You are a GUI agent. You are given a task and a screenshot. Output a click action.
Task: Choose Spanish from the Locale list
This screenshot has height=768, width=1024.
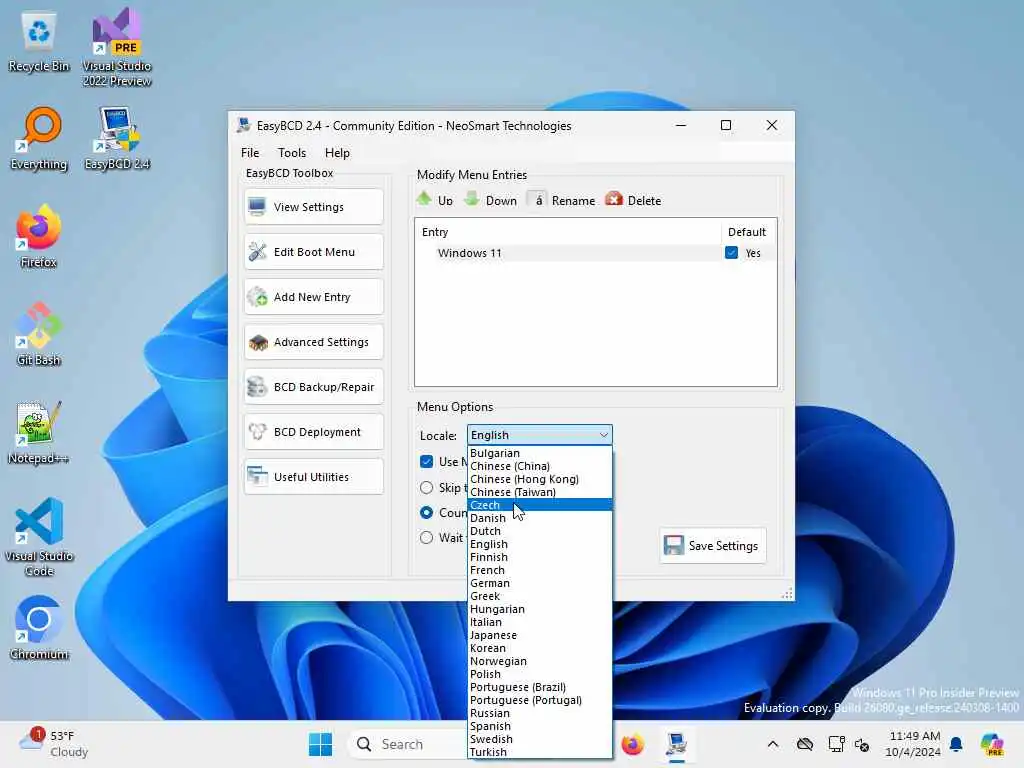539,726
